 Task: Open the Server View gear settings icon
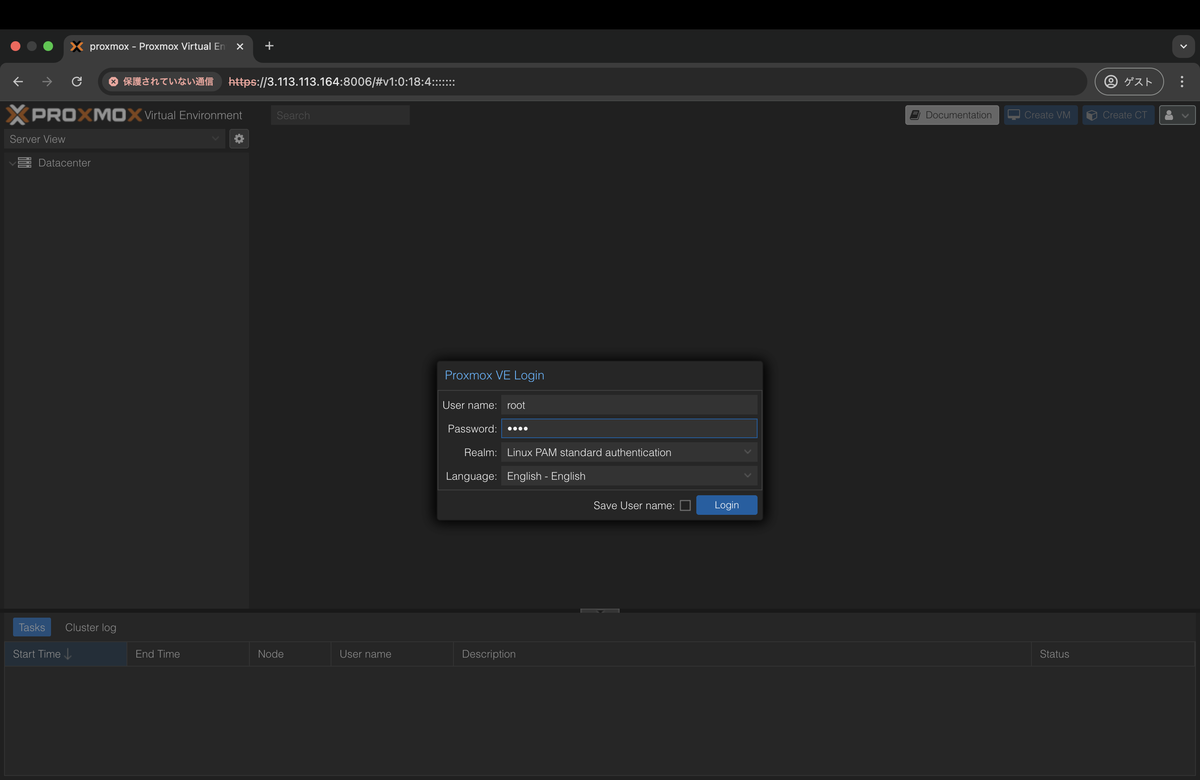(239, 139)
